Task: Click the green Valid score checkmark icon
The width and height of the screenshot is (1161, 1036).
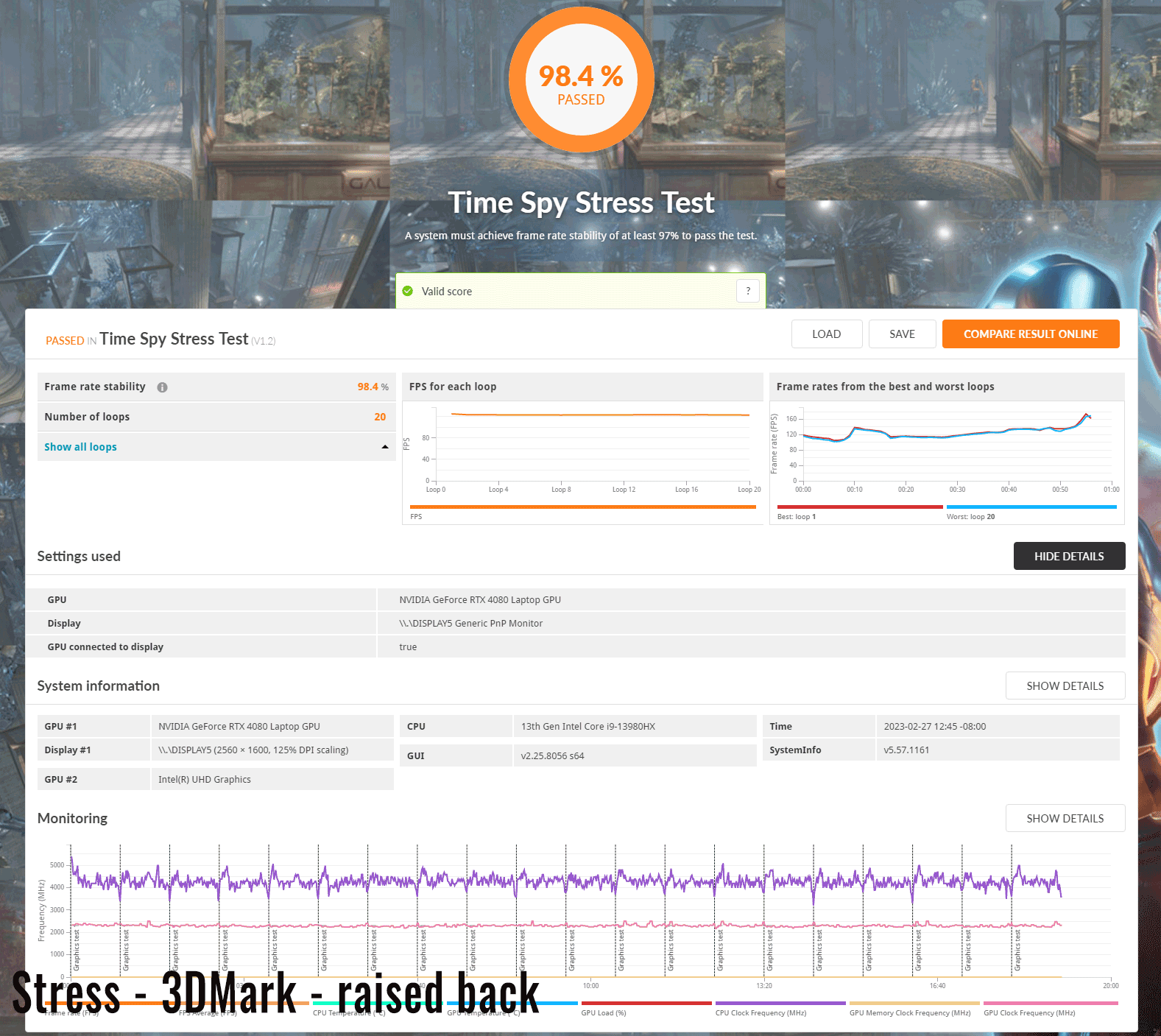Action: pyautogui.click(x=408, y=291)
